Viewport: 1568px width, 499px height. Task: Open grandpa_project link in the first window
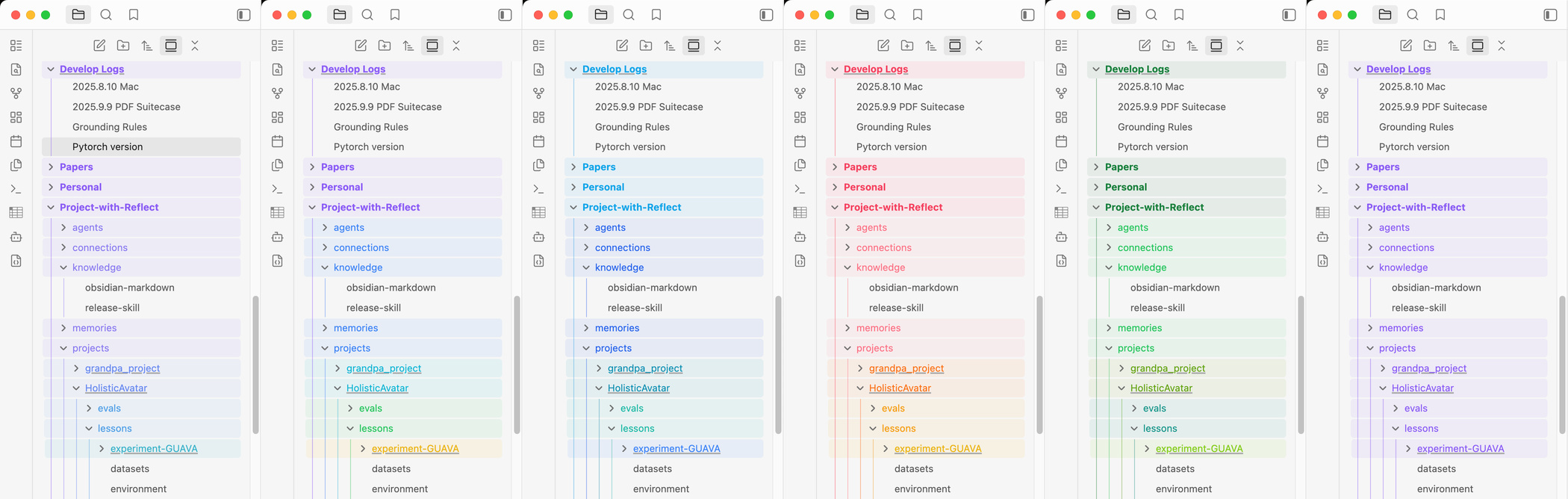coord(122,368)
